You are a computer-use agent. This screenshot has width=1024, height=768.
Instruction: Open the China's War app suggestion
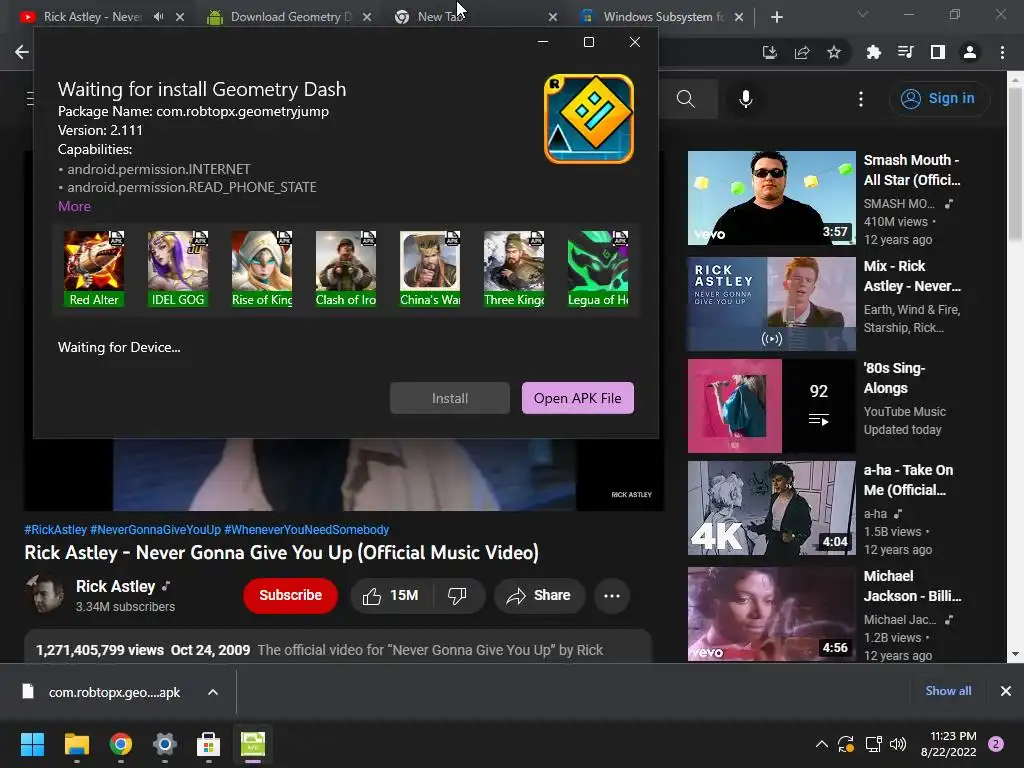[x=430, y=268]
